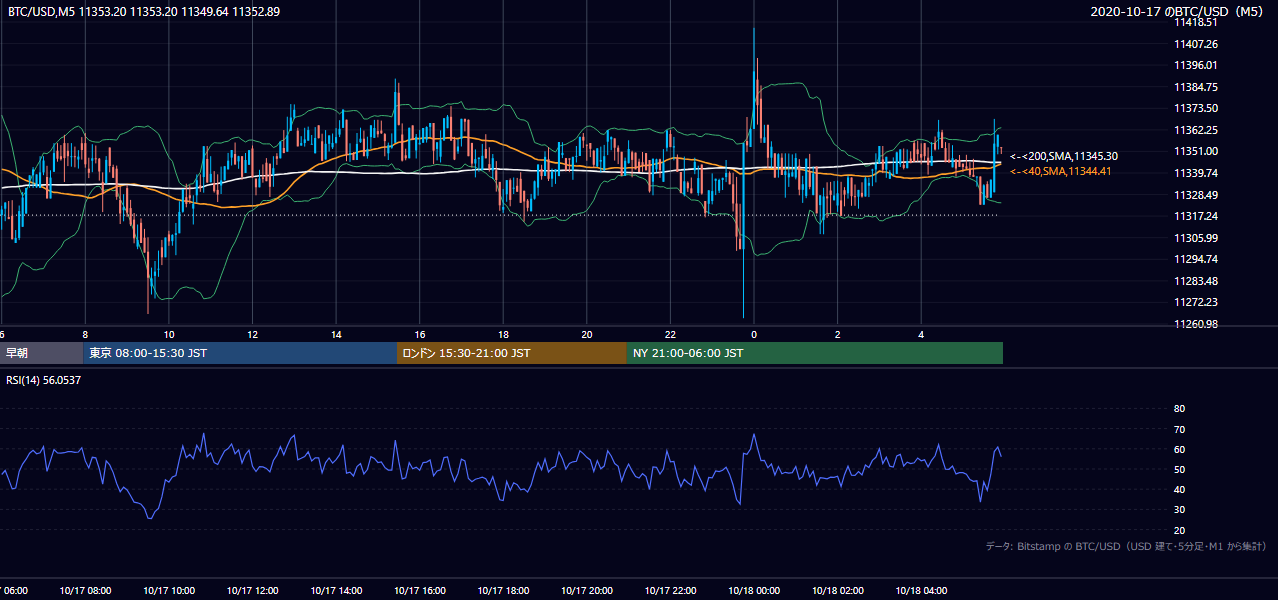Click price level 11396.01 on the axis
The width and height of the screenshot is (1278, 600).
[x=1197, y=65]
